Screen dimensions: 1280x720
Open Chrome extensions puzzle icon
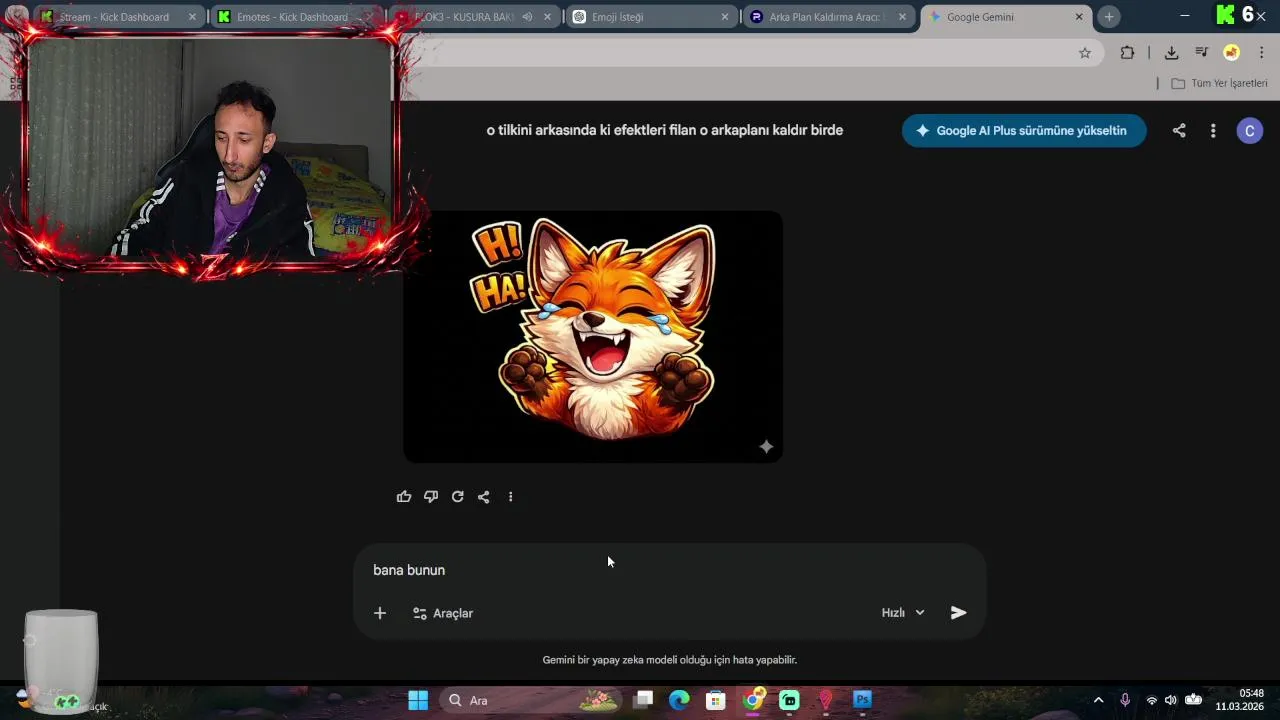click(x=1127, y=53)
